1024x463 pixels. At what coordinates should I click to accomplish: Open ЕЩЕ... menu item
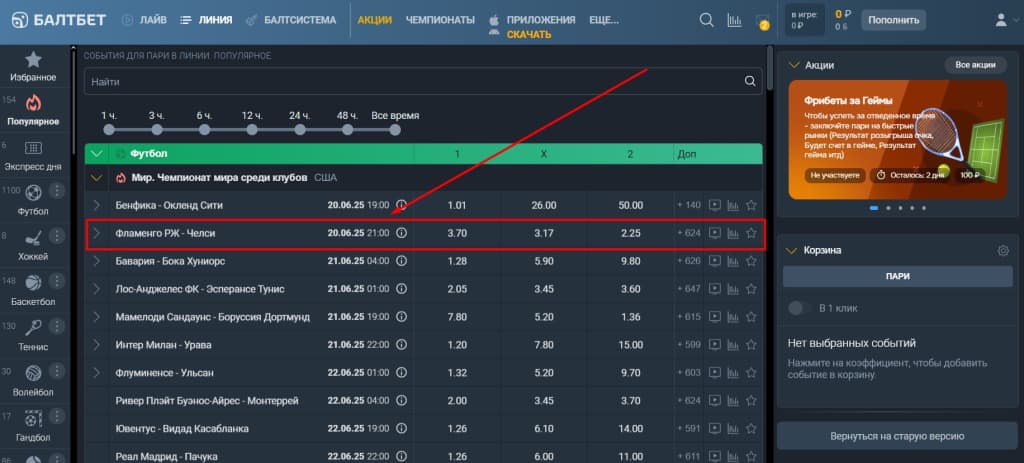pos(604,20)
